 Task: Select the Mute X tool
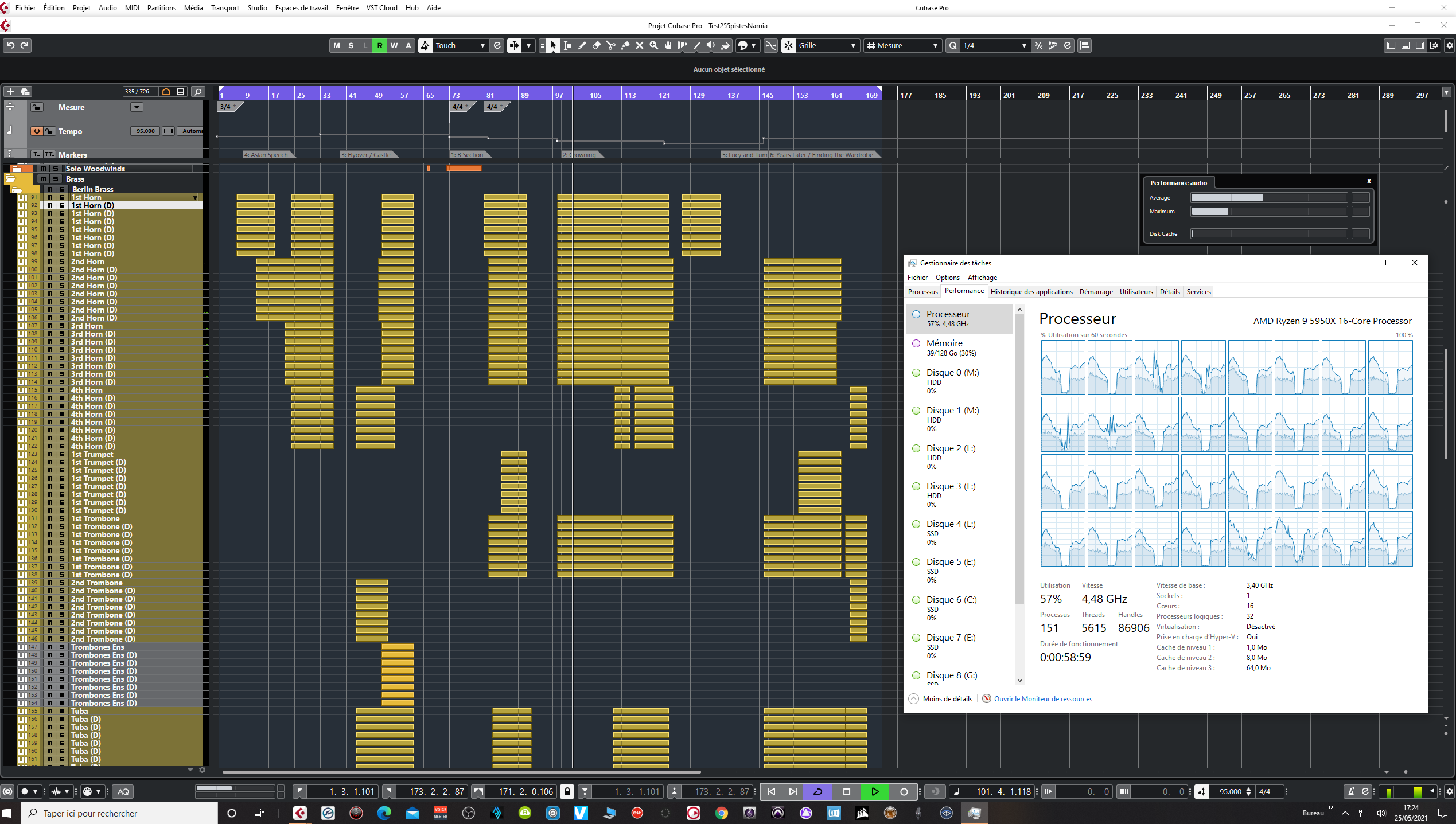point(640,45)
